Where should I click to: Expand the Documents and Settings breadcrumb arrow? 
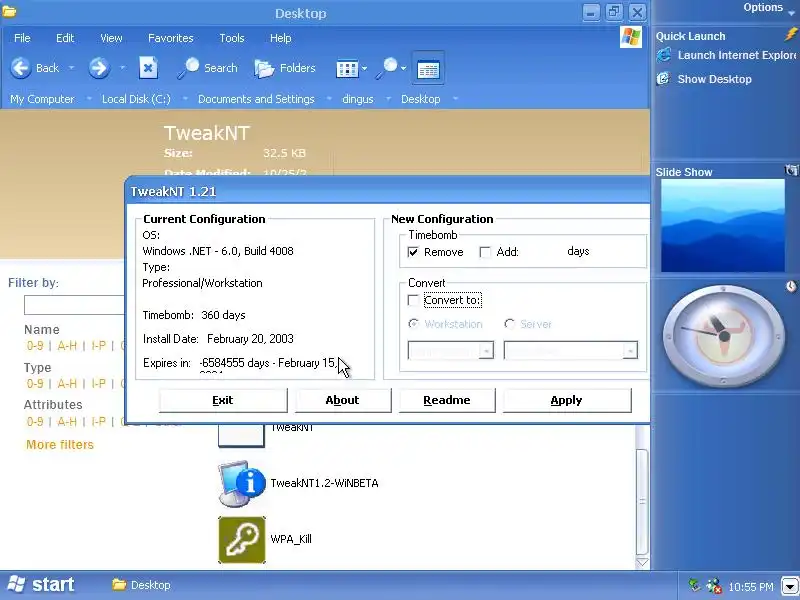click(329, 98)
